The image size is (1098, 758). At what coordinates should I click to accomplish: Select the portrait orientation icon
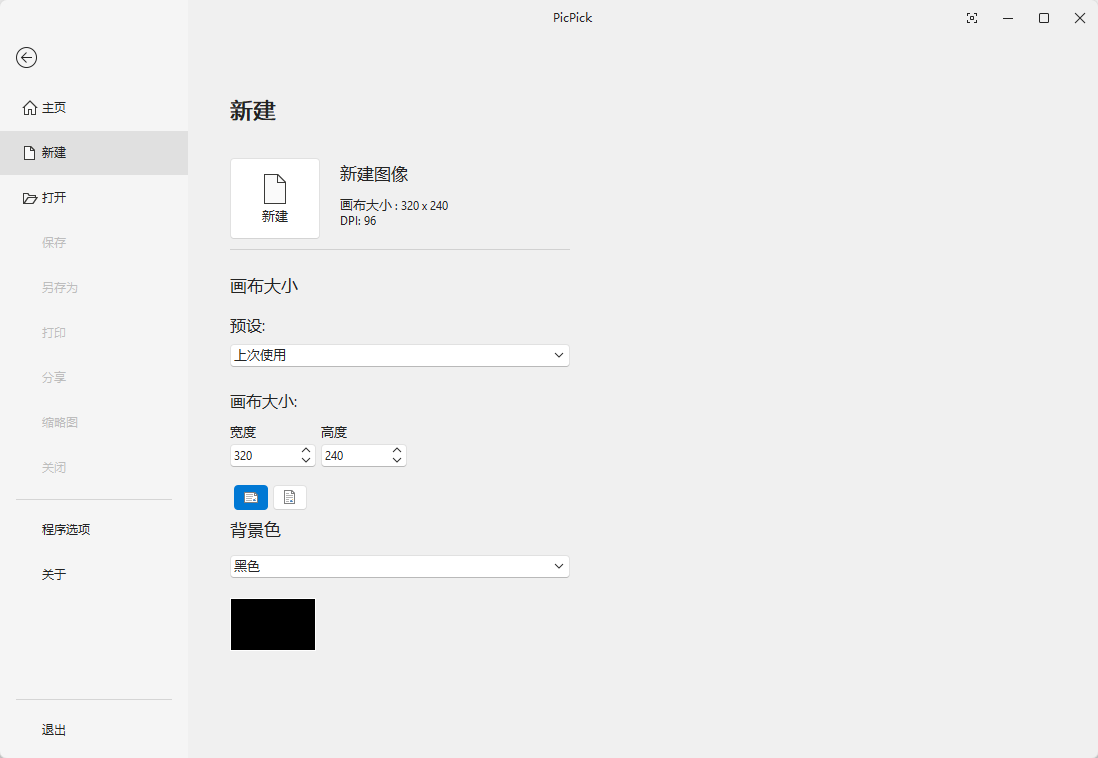coord(290,497)
